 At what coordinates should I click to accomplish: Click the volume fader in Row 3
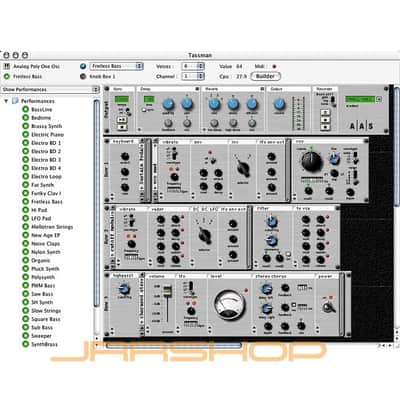167,292
